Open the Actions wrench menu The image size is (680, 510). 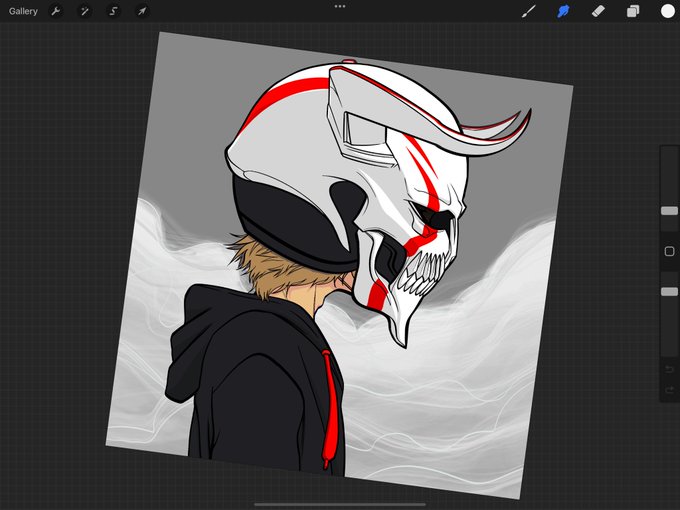pyautogui.click(x=56, y=11)
